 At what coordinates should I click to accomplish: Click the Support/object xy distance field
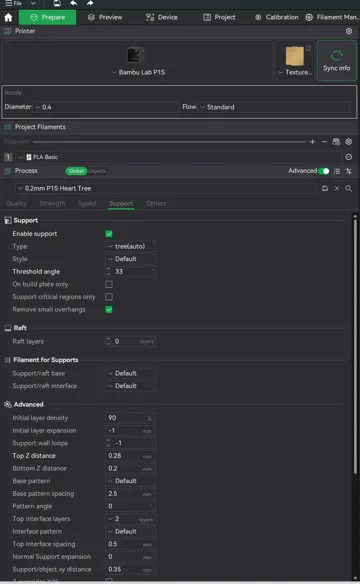130,569
